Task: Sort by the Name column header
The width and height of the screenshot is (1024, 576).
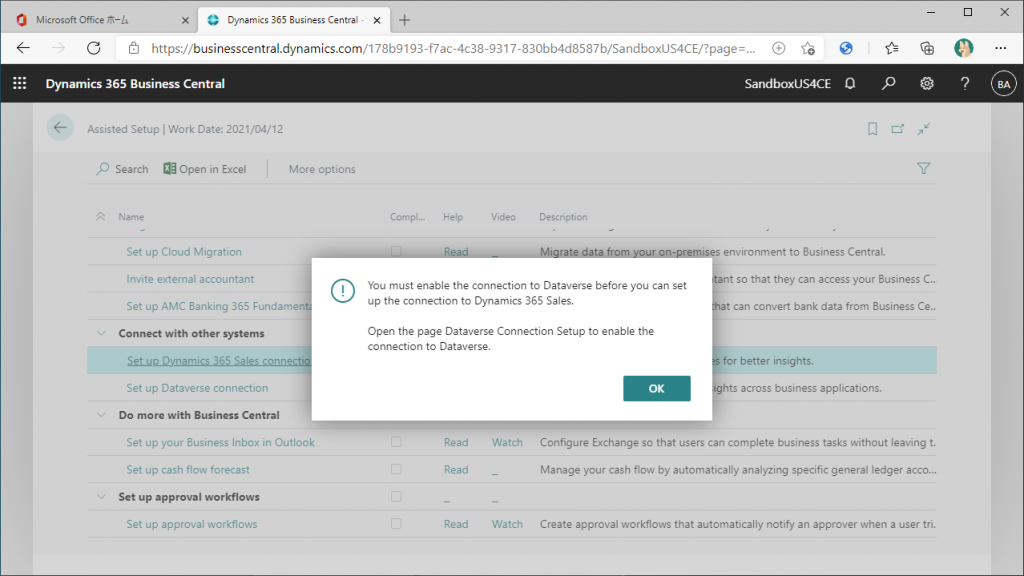Action: point(131,217)
